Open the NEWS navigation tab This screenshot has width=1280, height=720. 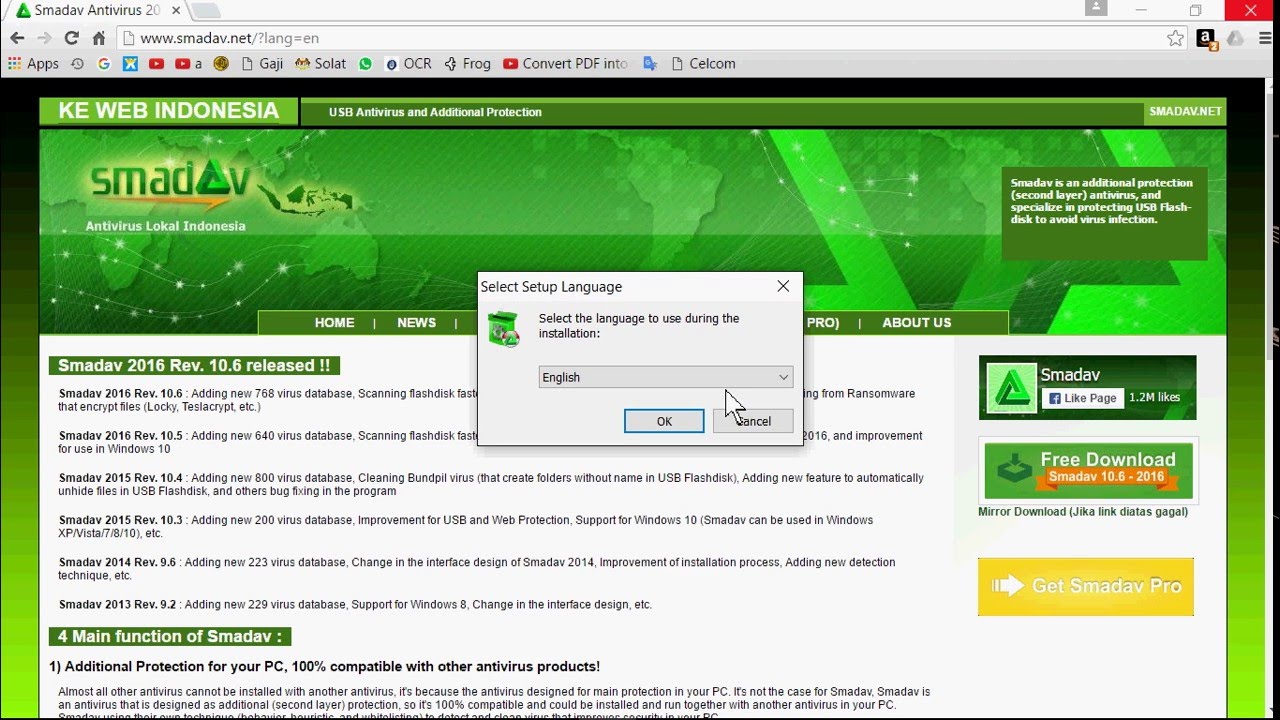pos(416,322)
